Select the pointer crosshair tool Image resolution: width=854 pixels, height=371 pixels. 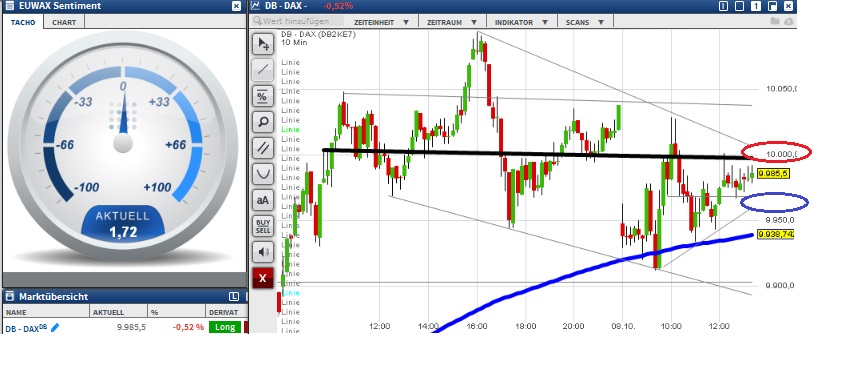(263, 44)
